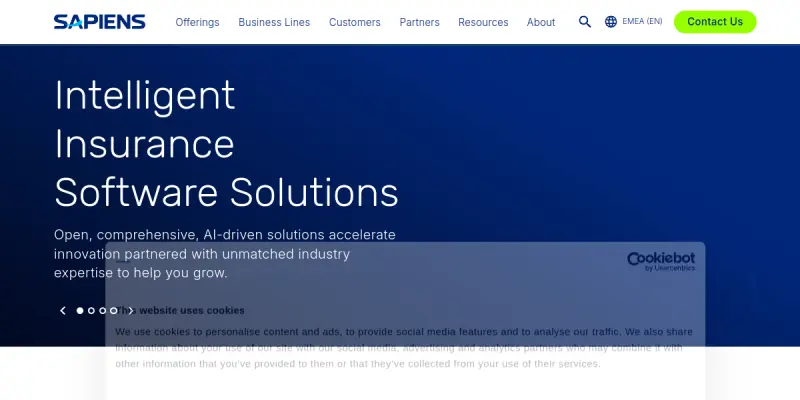Viewport: 800px width, 400px height.
Task: Click the 'Open, comprehensive, AI-driven solutions' paragraph
Action: coord(224,254)
